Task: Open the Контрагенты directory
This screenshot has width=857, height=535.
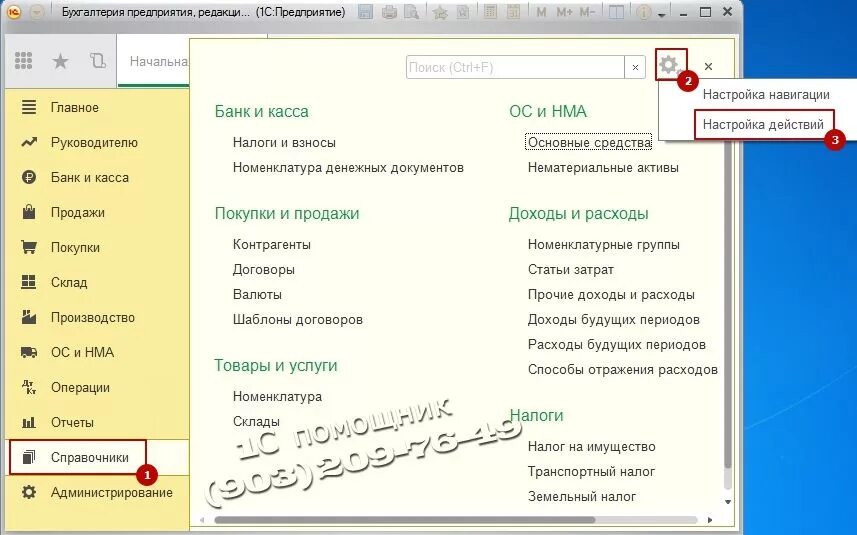Action: click(x=272, y=244)
